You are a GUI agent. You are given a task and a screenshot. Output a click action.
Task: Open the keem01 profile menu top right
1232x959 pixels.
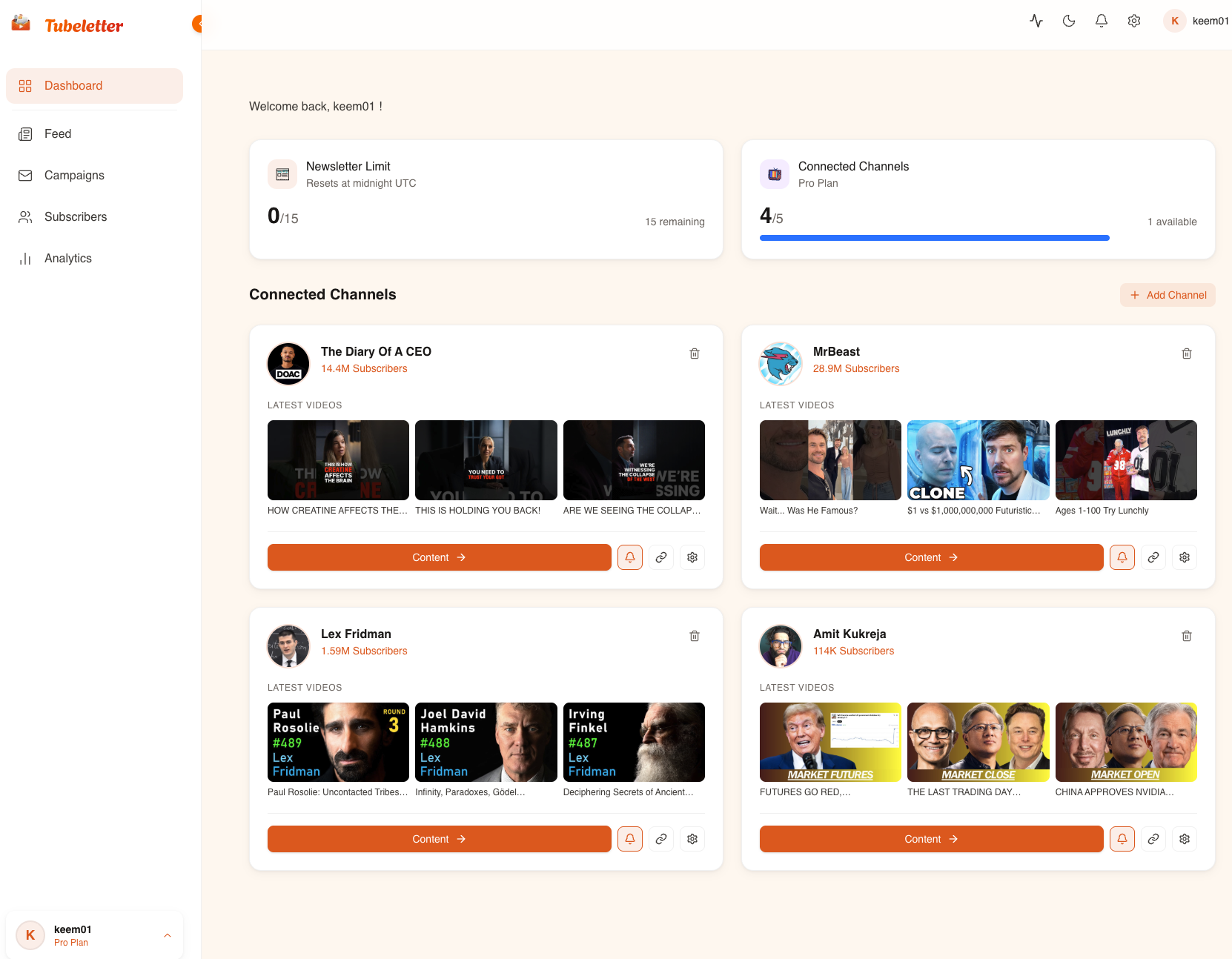[x=1195, y=21]
